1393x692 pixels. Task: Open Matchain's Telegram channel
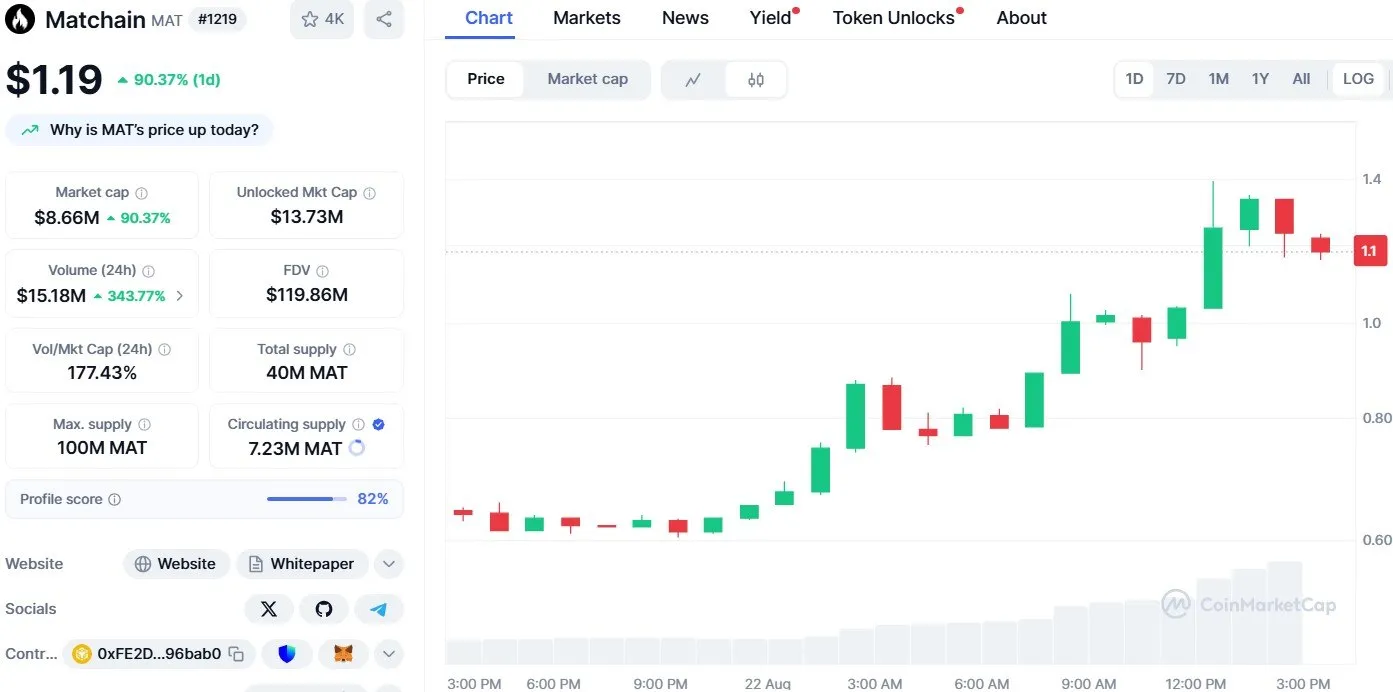click(379, 608)
